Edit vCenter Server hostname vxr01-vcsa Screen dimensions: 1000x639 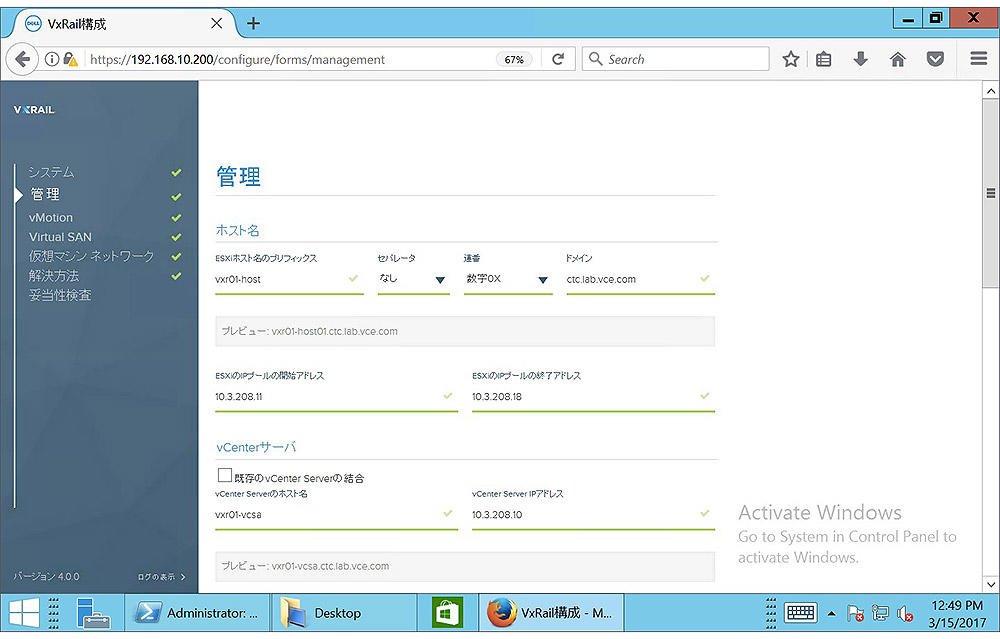click(336, 515)
